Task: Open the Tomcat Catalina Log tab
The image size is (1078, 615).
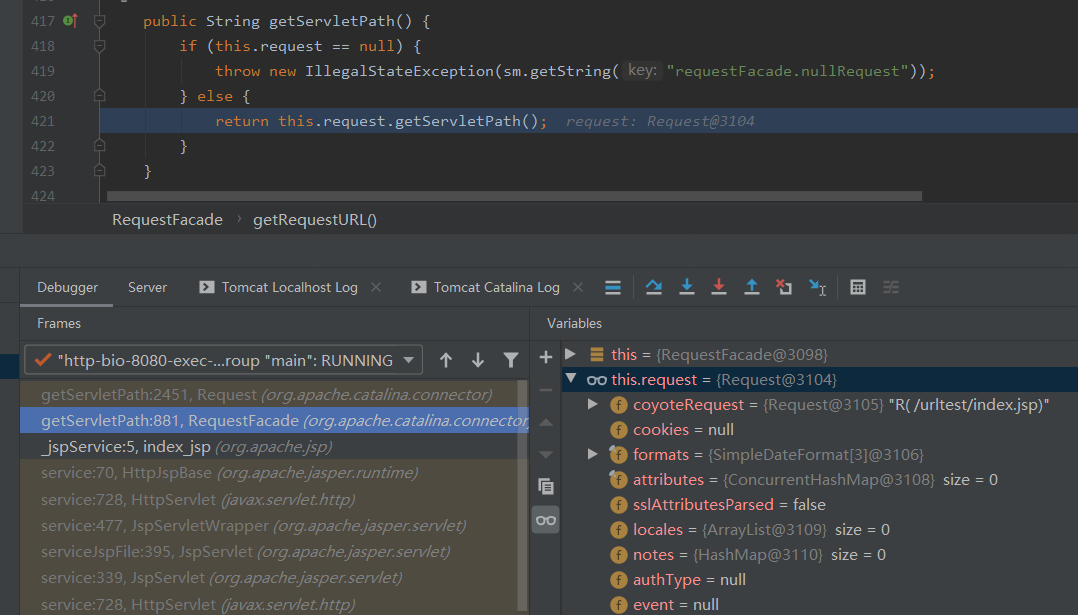Action: (496, 287)
